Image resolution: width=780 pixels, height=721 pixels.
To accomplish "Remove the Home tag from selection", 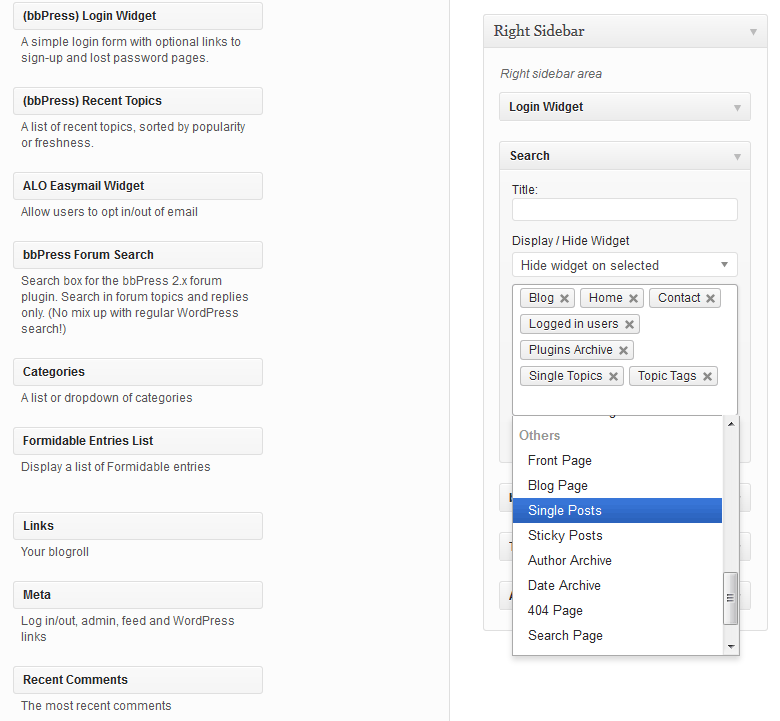I will [633, 298].
